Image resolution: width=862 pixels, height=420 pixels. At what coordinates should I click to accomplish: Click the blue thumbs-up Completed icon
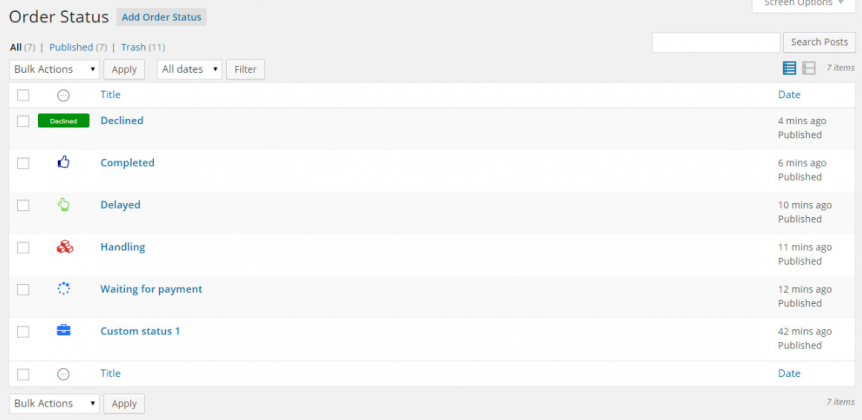coord(64,162)
